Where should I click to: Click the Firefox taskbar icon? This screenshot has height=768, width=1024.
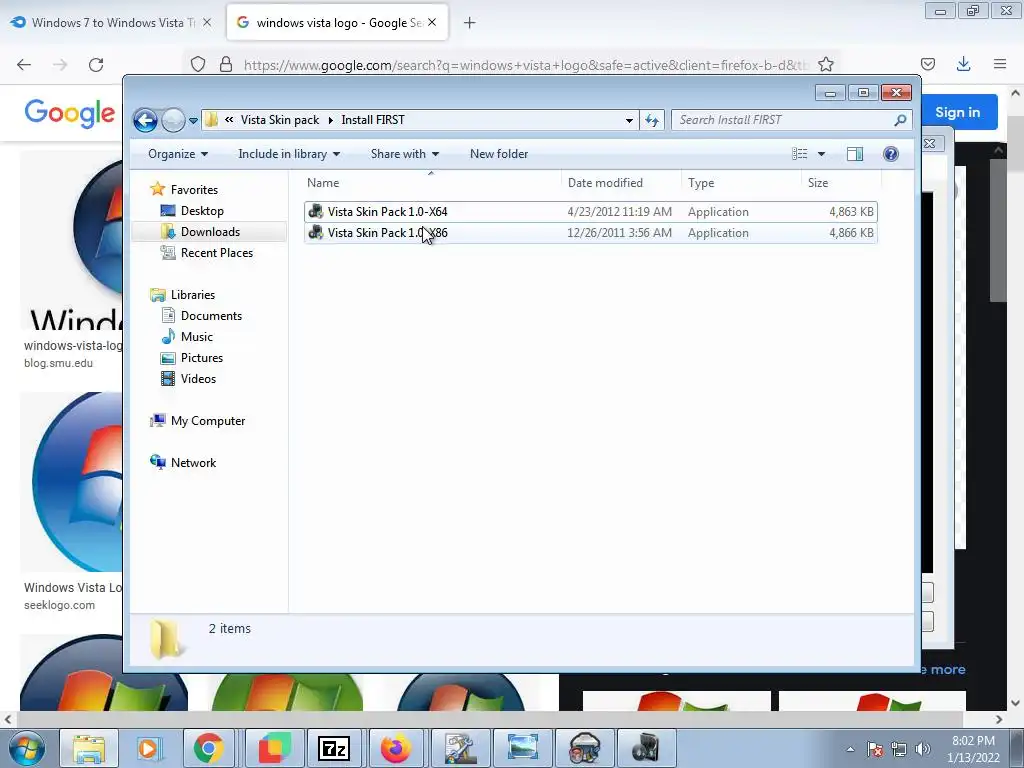coord(396,748)
